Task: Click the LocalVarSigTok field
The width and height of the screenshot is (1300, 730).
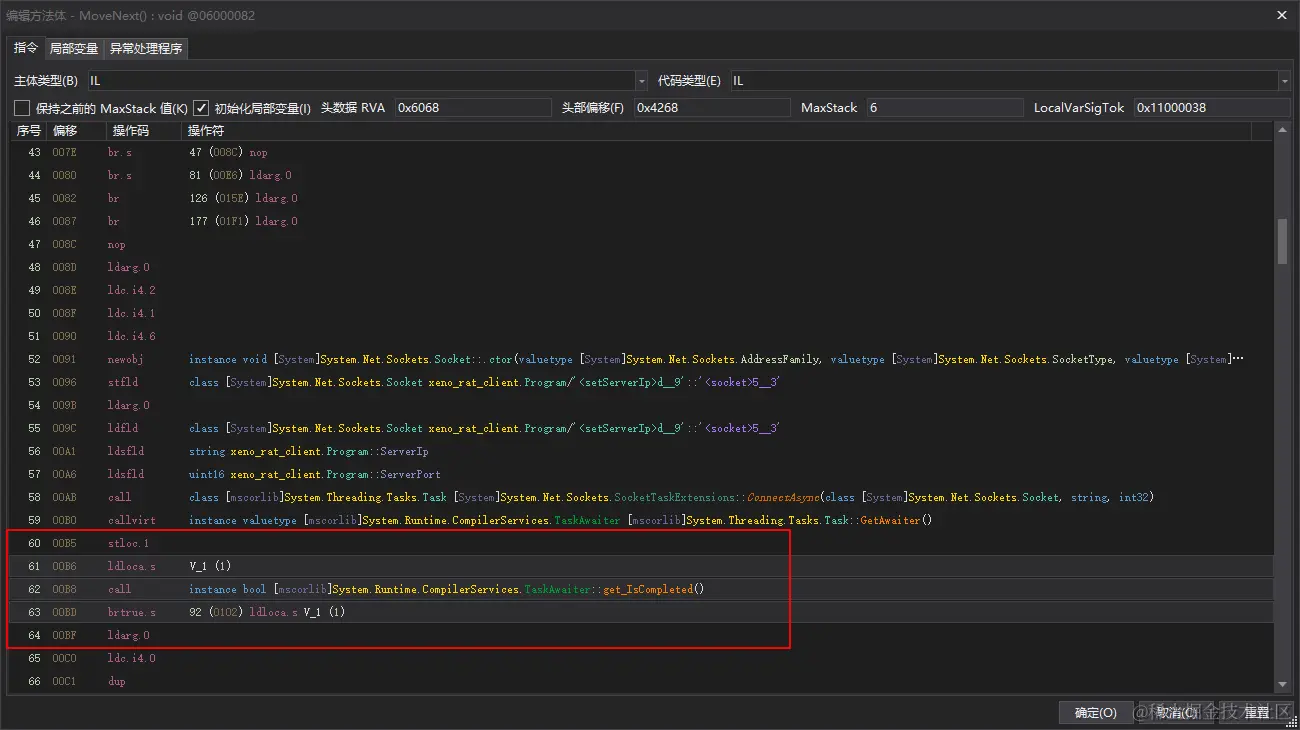Action: 1212,108
